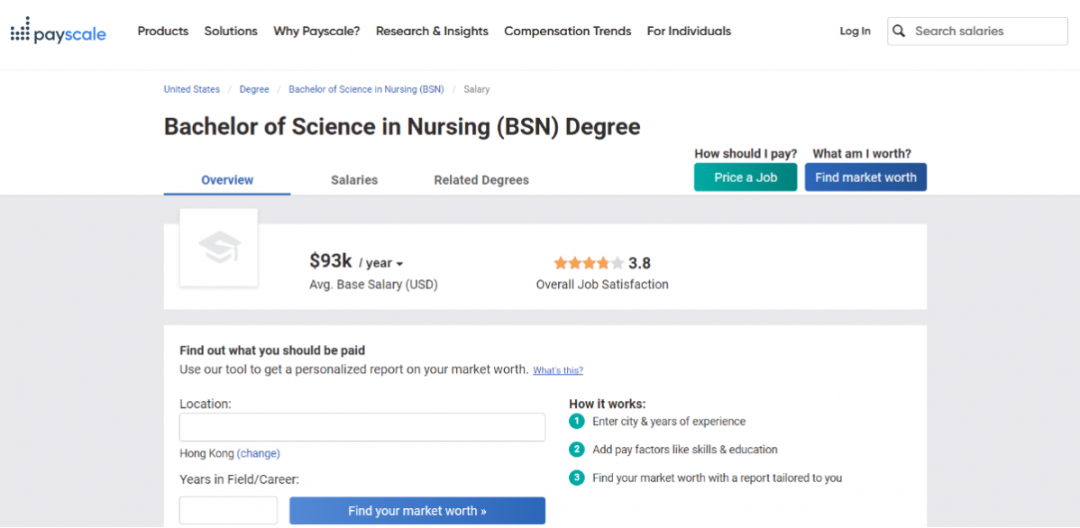Click the $93k average salary value

331,261
